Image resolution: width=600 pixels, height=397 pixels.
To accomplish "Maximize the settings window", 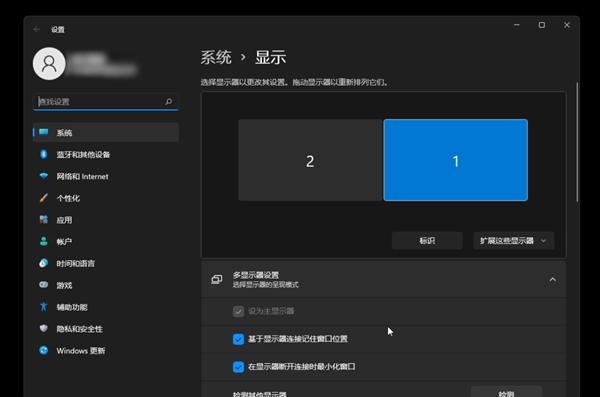I will tap(542, 25).
